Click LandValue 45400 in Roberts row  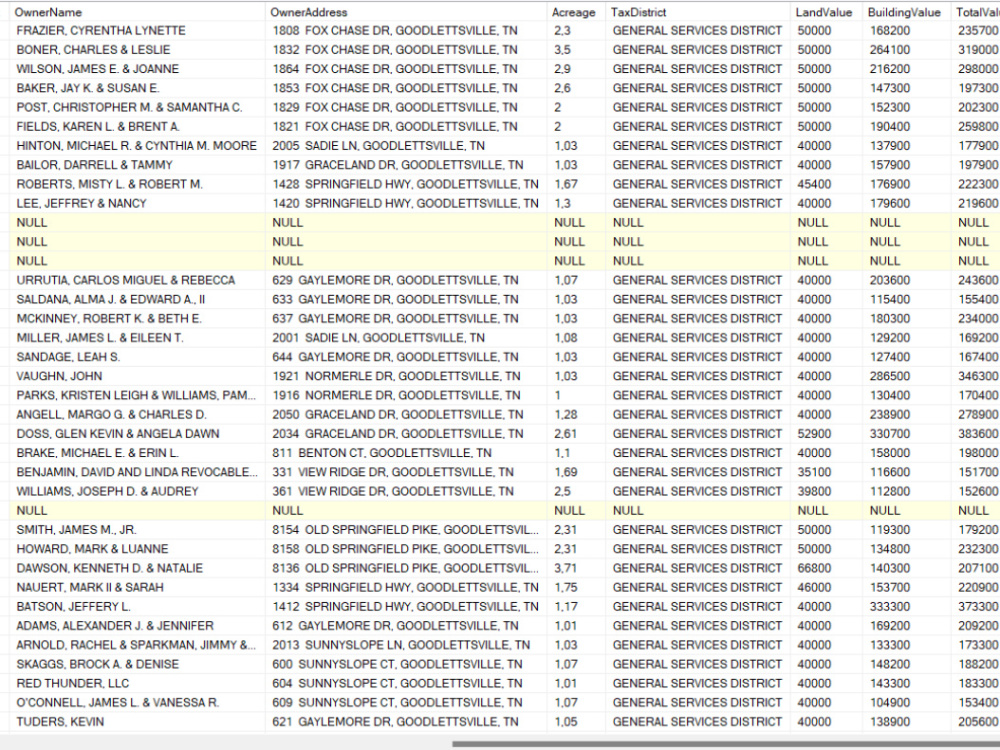pos(827,184)
